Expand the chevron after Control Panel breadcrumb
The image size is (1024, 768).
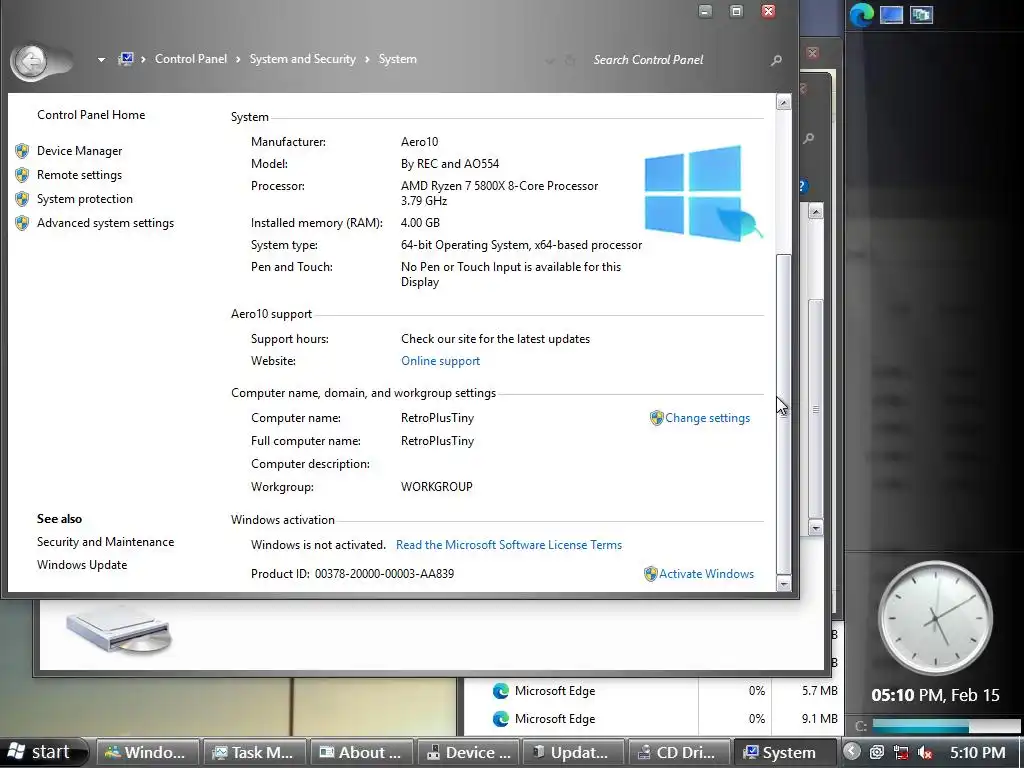[238, 59]
